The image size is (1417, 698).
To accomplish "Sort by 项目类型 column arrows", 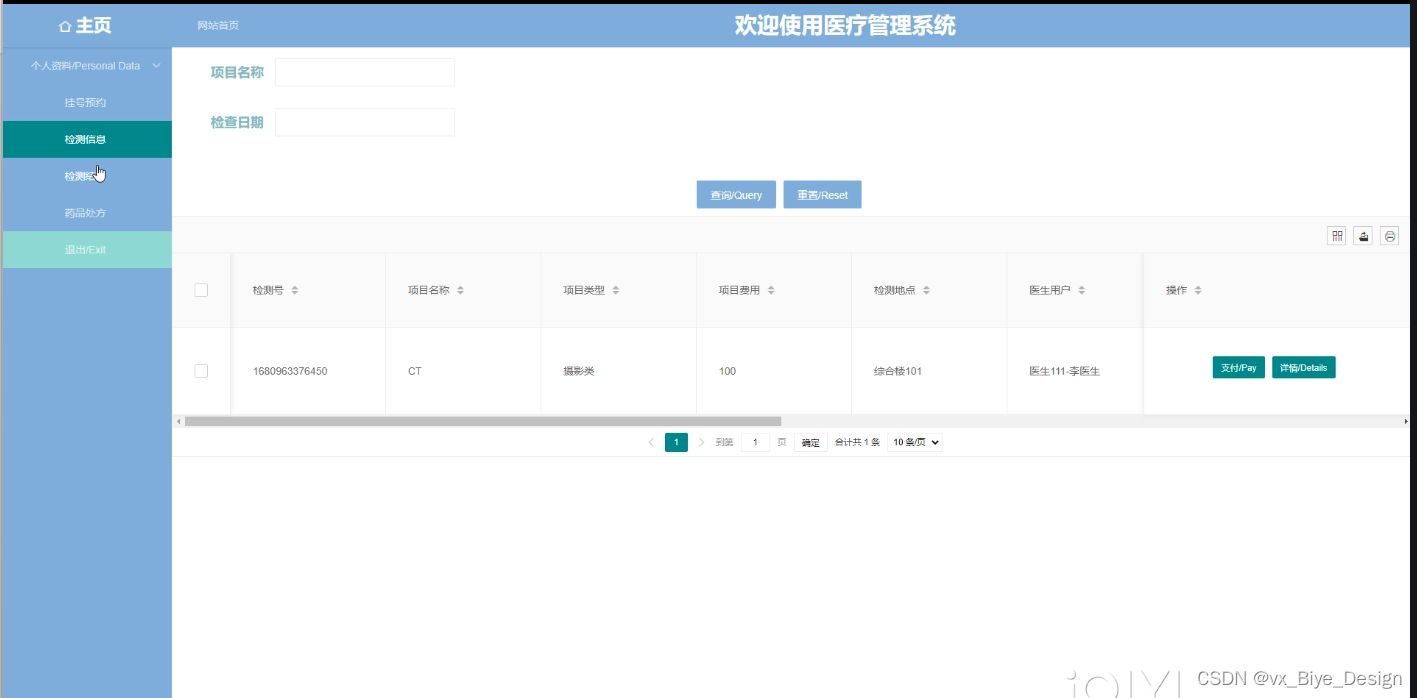I will tap(616, 290).
